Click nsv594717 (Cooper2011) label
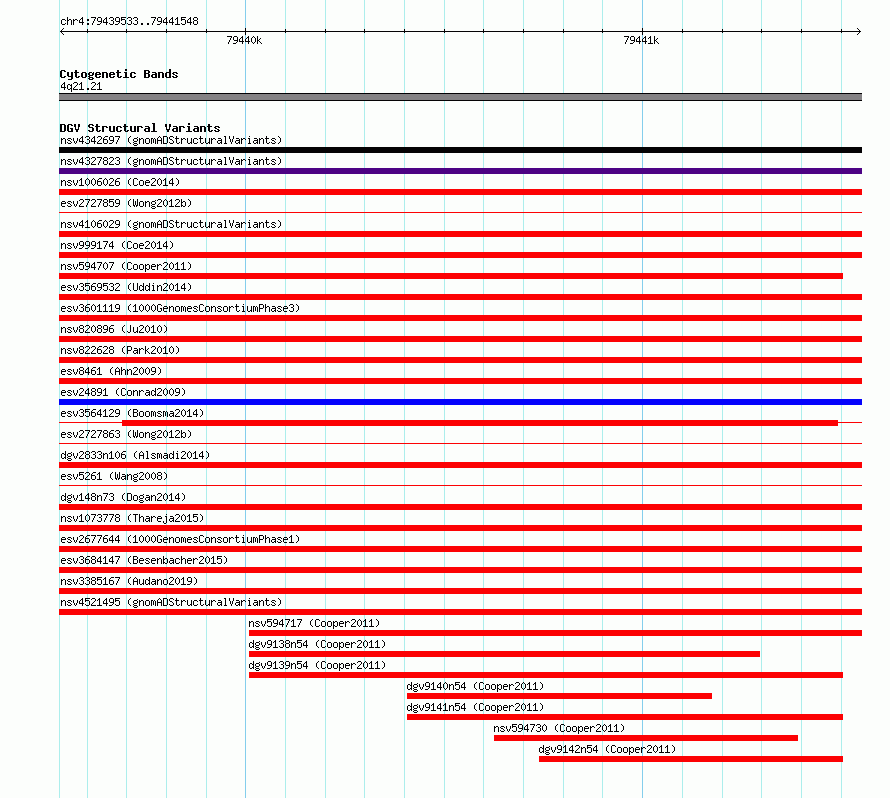Screen dimensions: 890x798 point(314,623)
